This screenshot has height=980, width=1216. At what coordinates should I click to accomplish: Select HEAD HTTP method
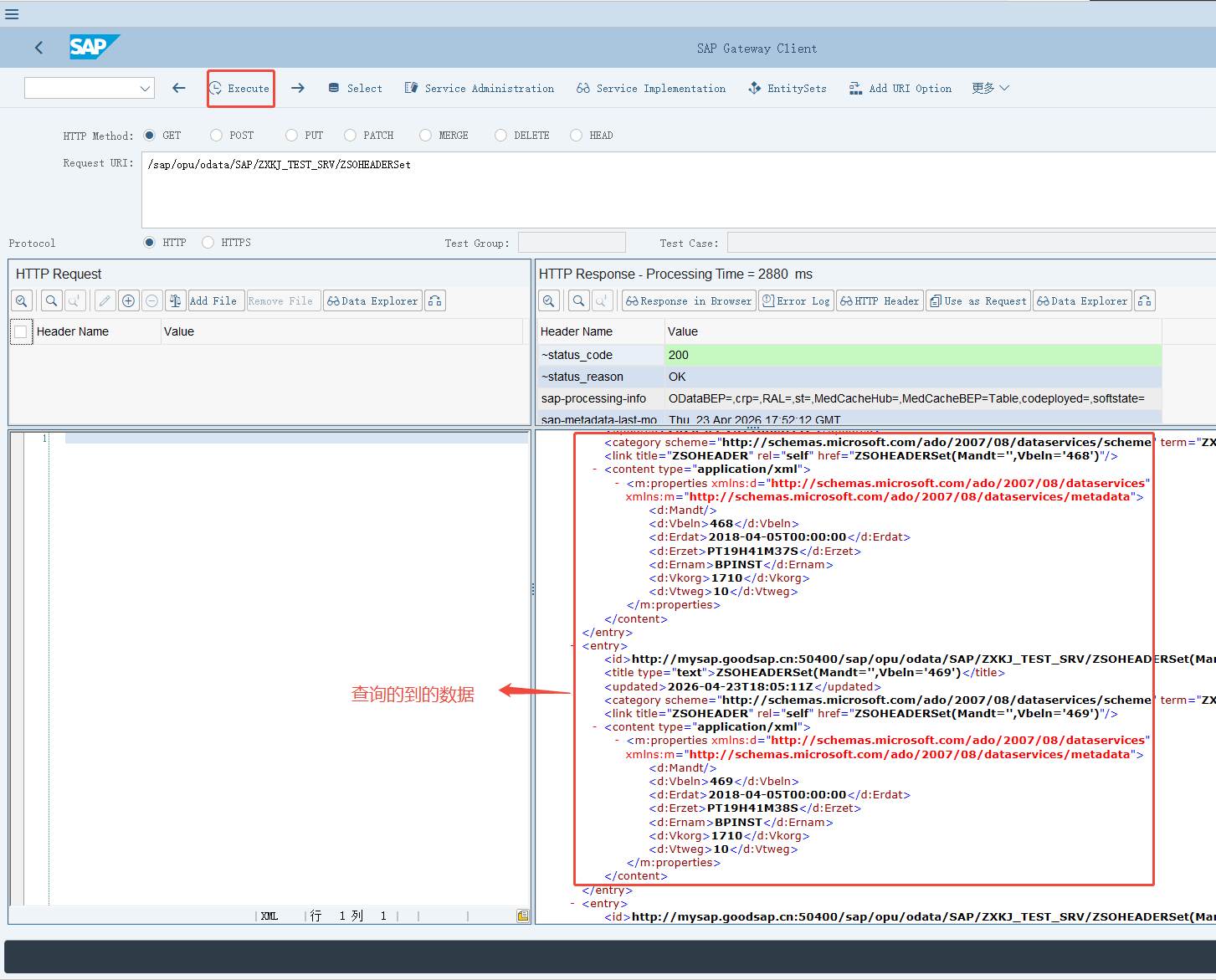576,135
